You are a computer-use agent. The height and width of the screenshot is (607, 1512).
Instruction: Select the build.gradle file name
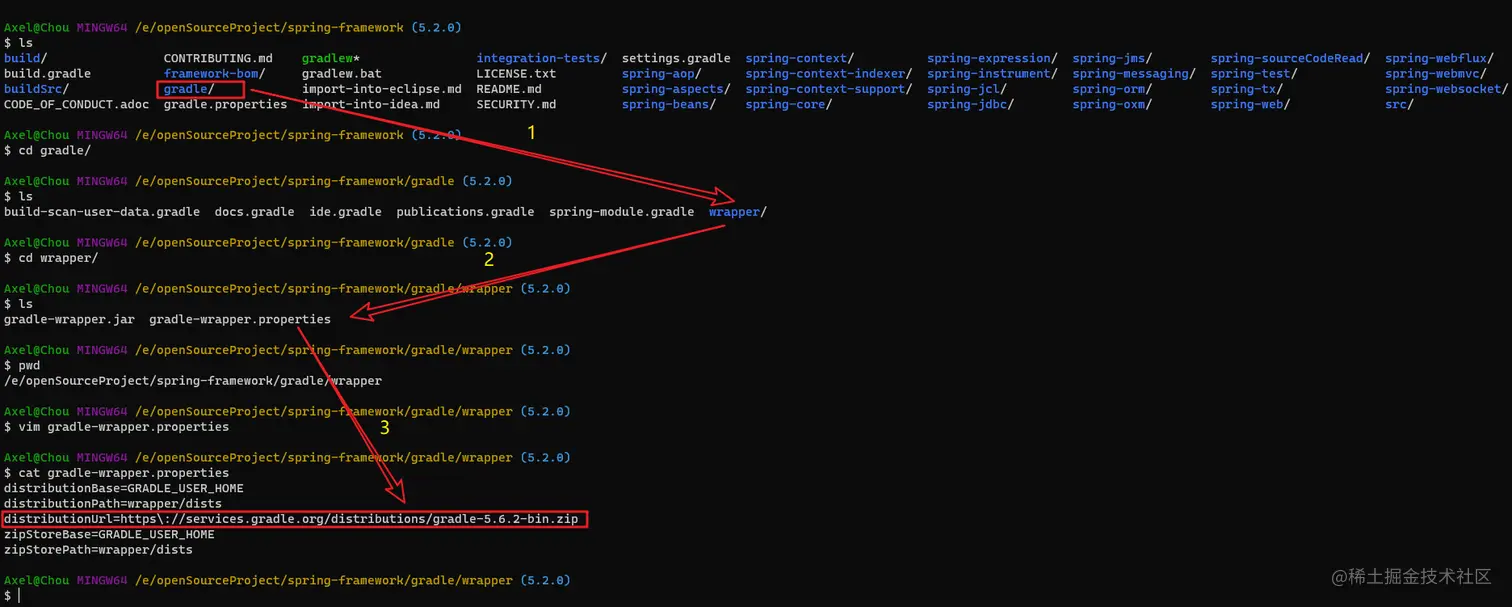(47, 74)
